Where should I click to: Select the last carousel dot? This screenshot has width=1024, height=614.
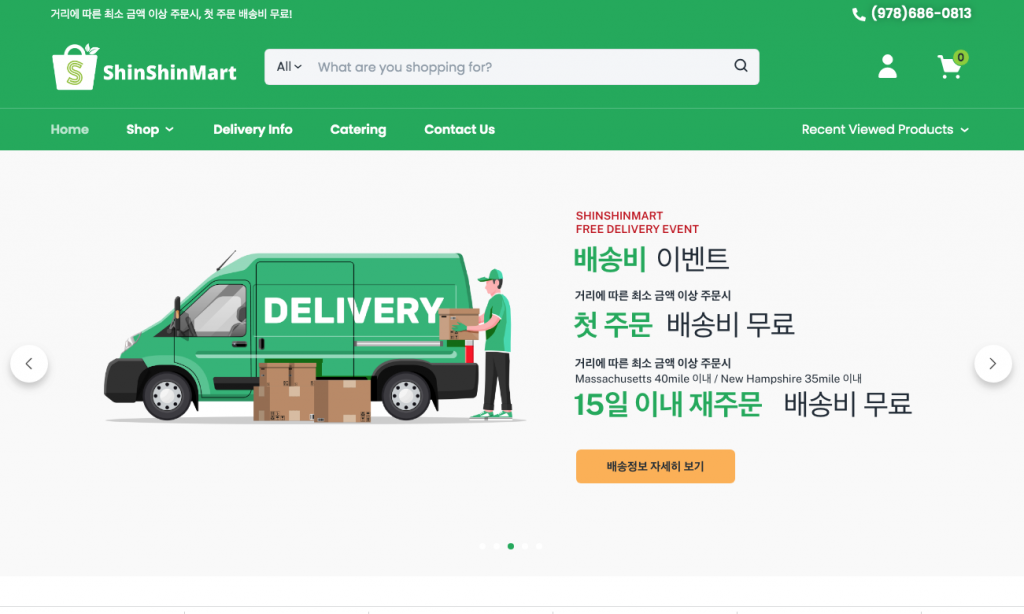click(x=539, y=546)
